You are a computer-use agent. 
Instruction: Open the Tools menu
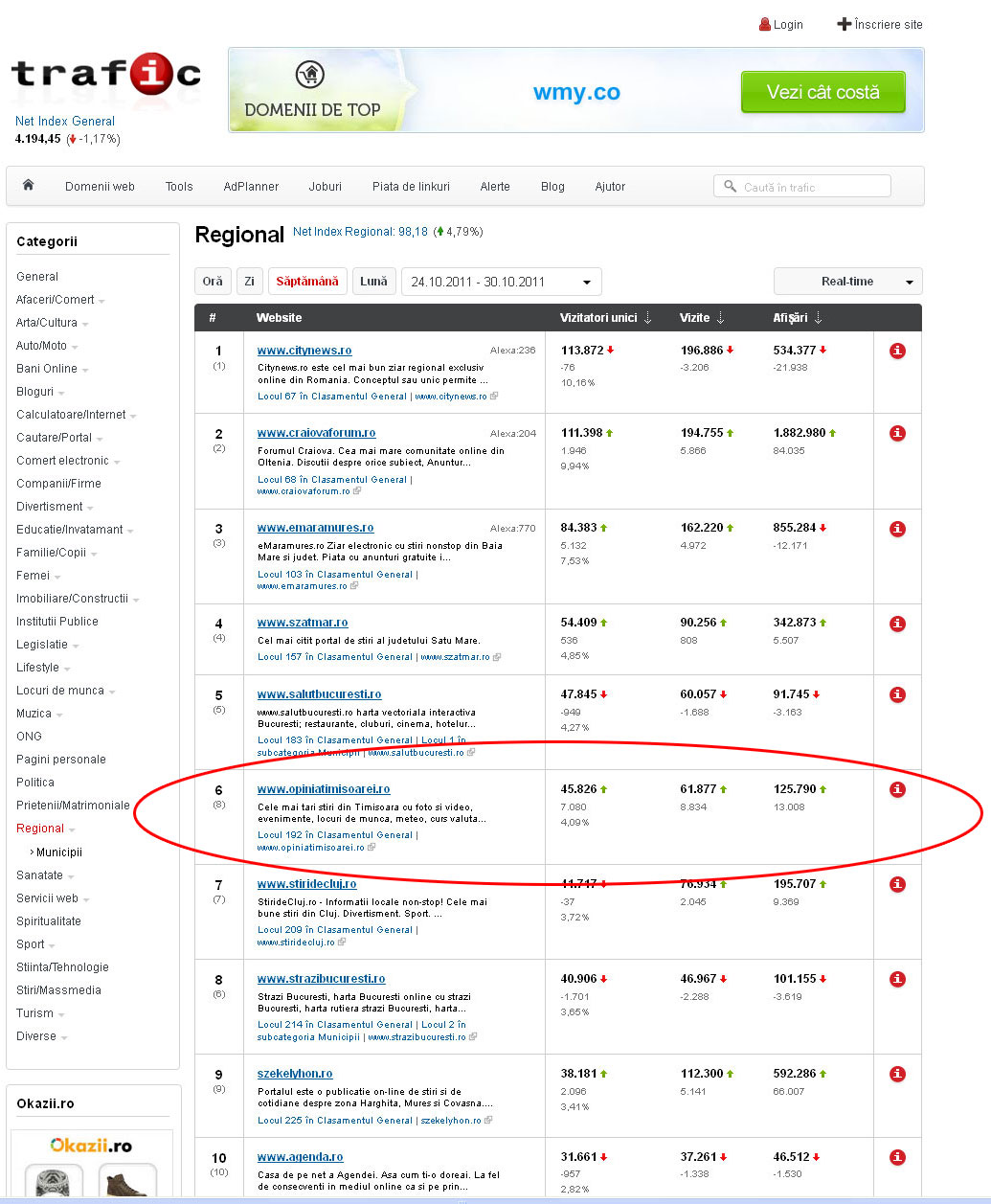pos(179,187)
